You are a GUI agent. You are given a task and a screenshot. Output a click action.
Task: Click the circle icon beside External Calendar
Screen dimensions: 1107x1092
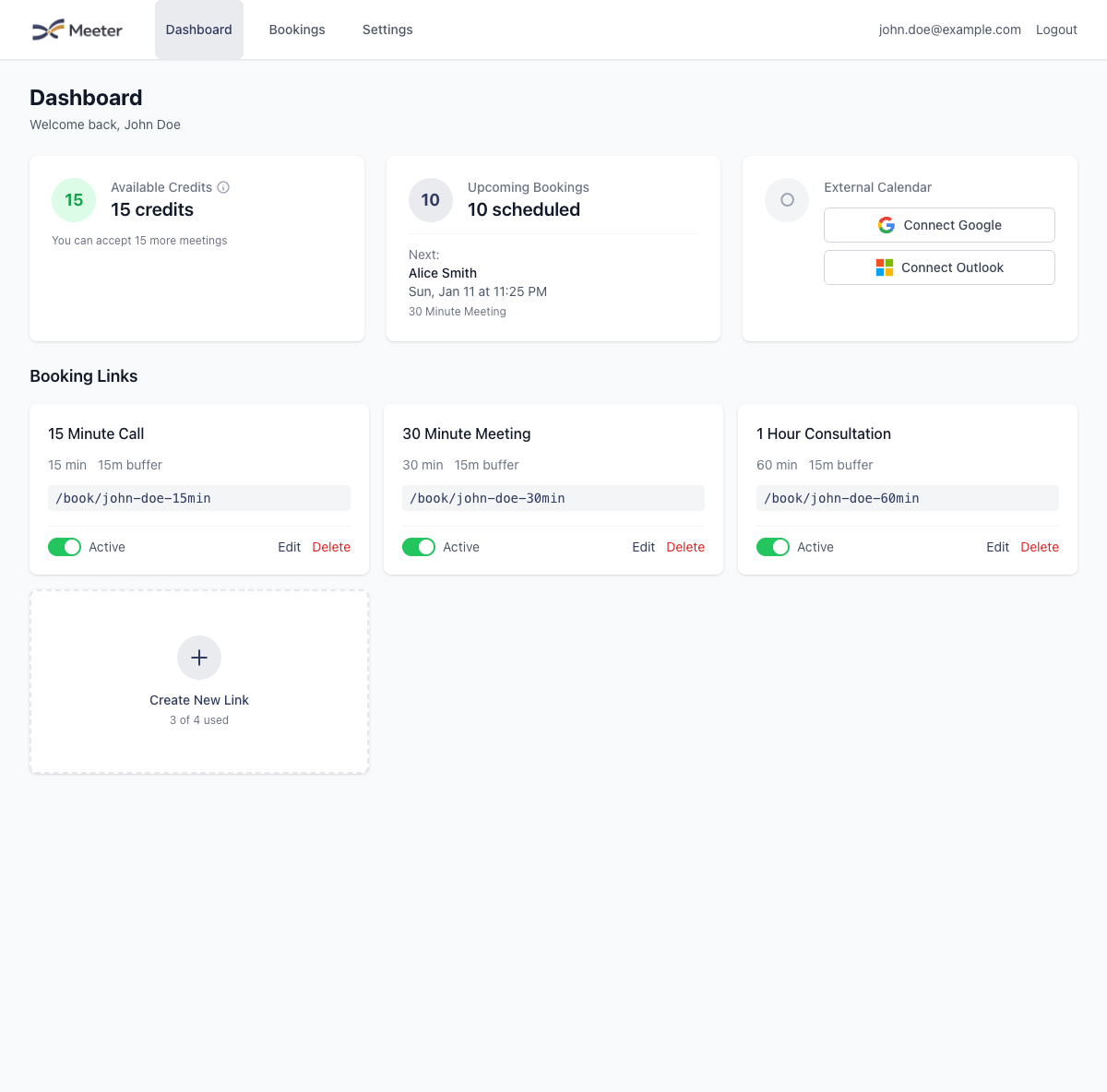click(x=786, y=199)
